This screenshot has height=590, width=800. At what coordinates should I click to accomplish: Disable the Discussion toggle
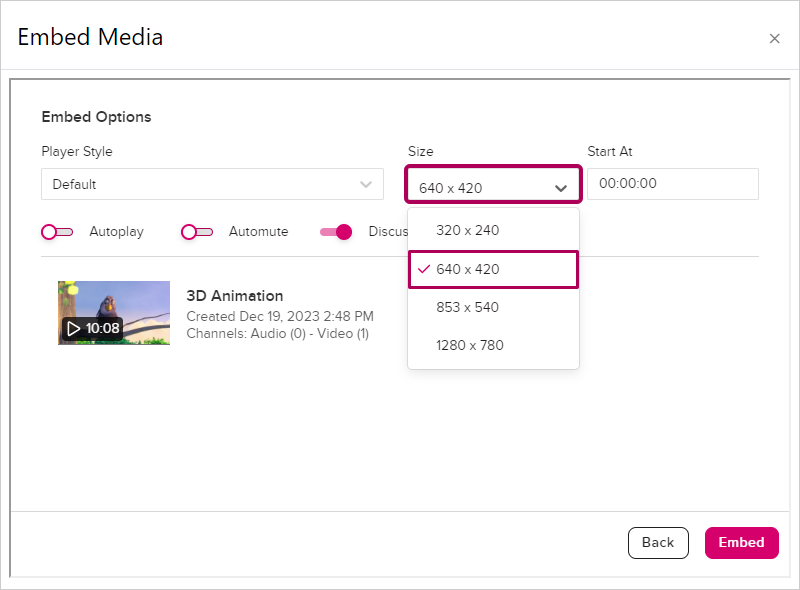tap(336, 232)
